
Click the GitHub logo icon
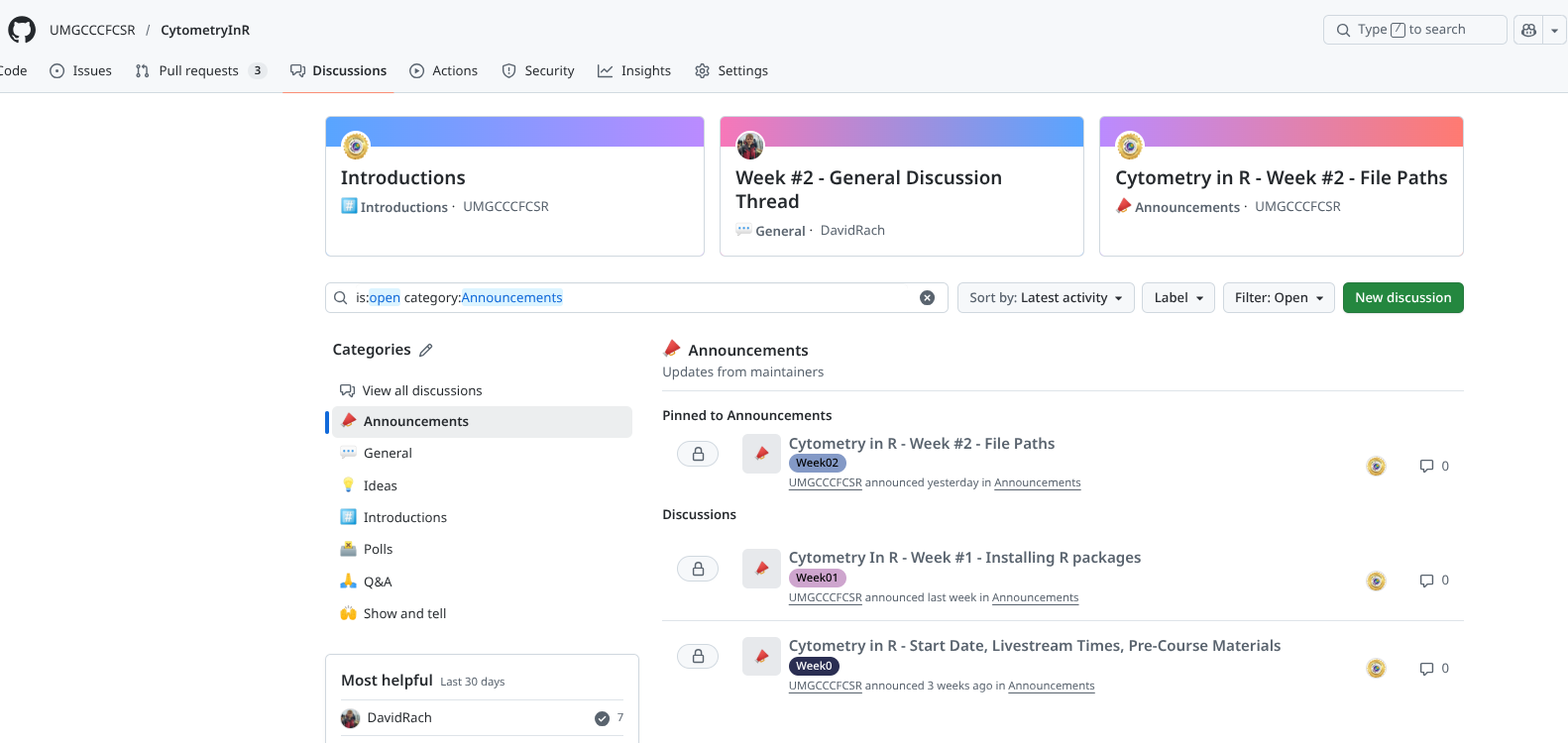pyautogui.click(x=22, y=30)
